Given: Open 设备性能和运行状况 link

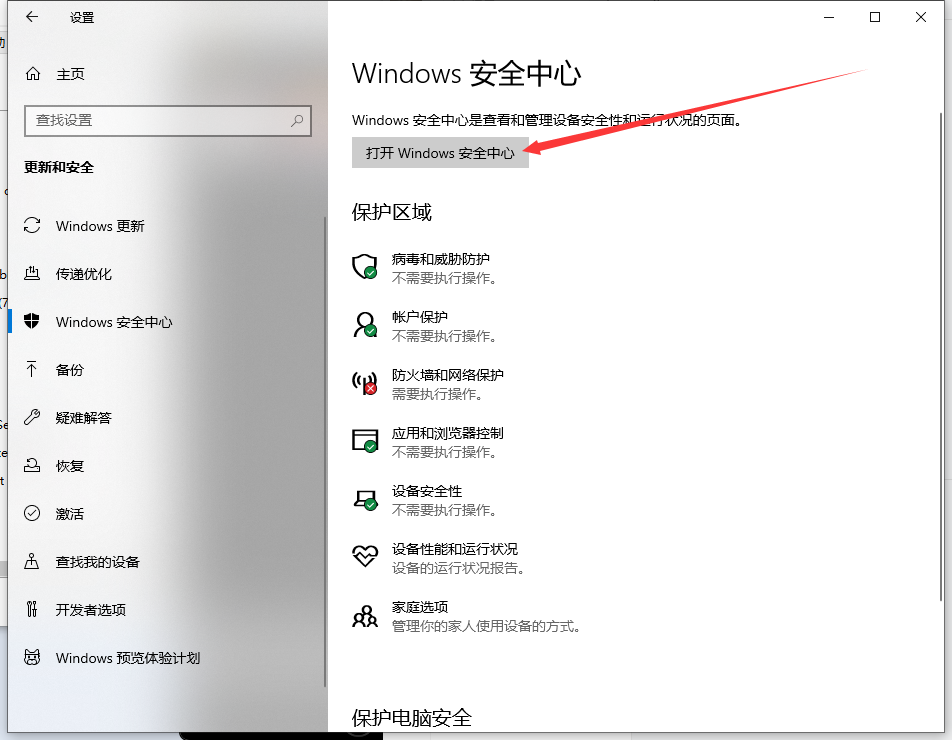Looking at the screenshot, I should tap(455, 549).
